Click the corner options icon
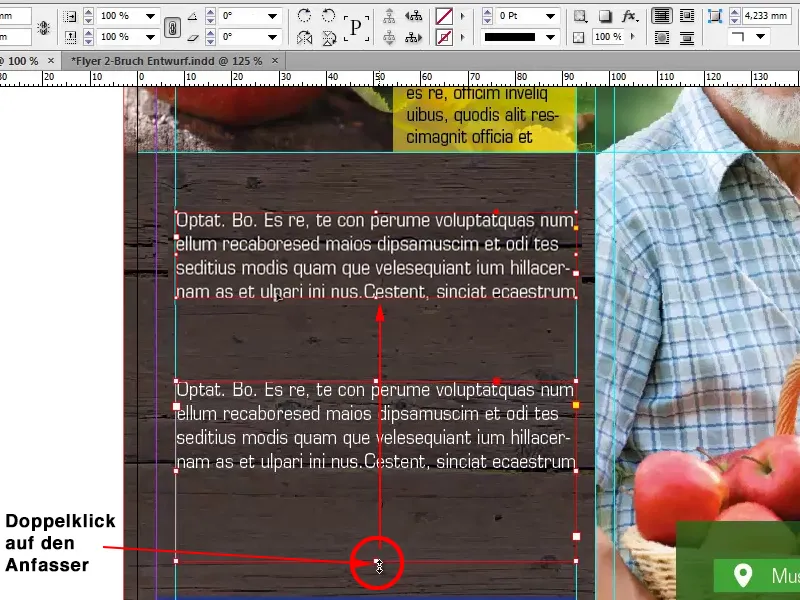This screenshot has width=800, height=600. click(715, 16)
